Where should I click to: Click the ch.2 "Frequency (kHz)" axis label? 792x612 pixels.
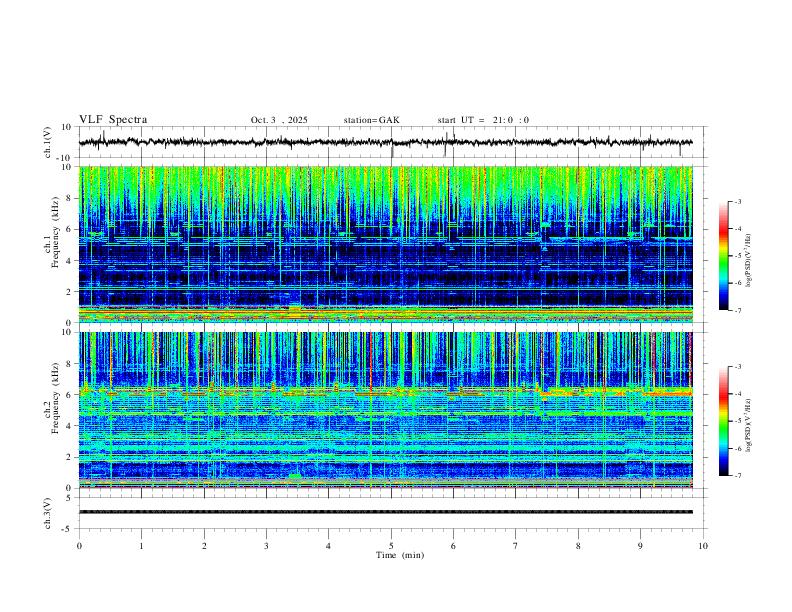[55, 398]
